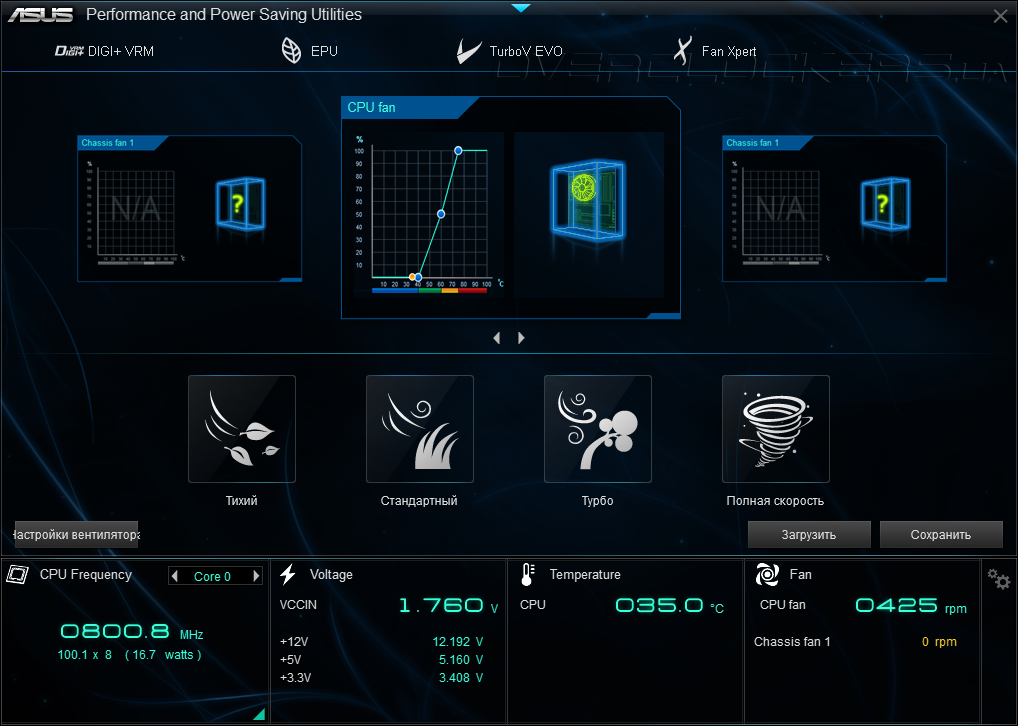Click the middle fan curve point at 50%
Image resolution: width=1018 pixels, height=726 pixels.
(441, 214)
